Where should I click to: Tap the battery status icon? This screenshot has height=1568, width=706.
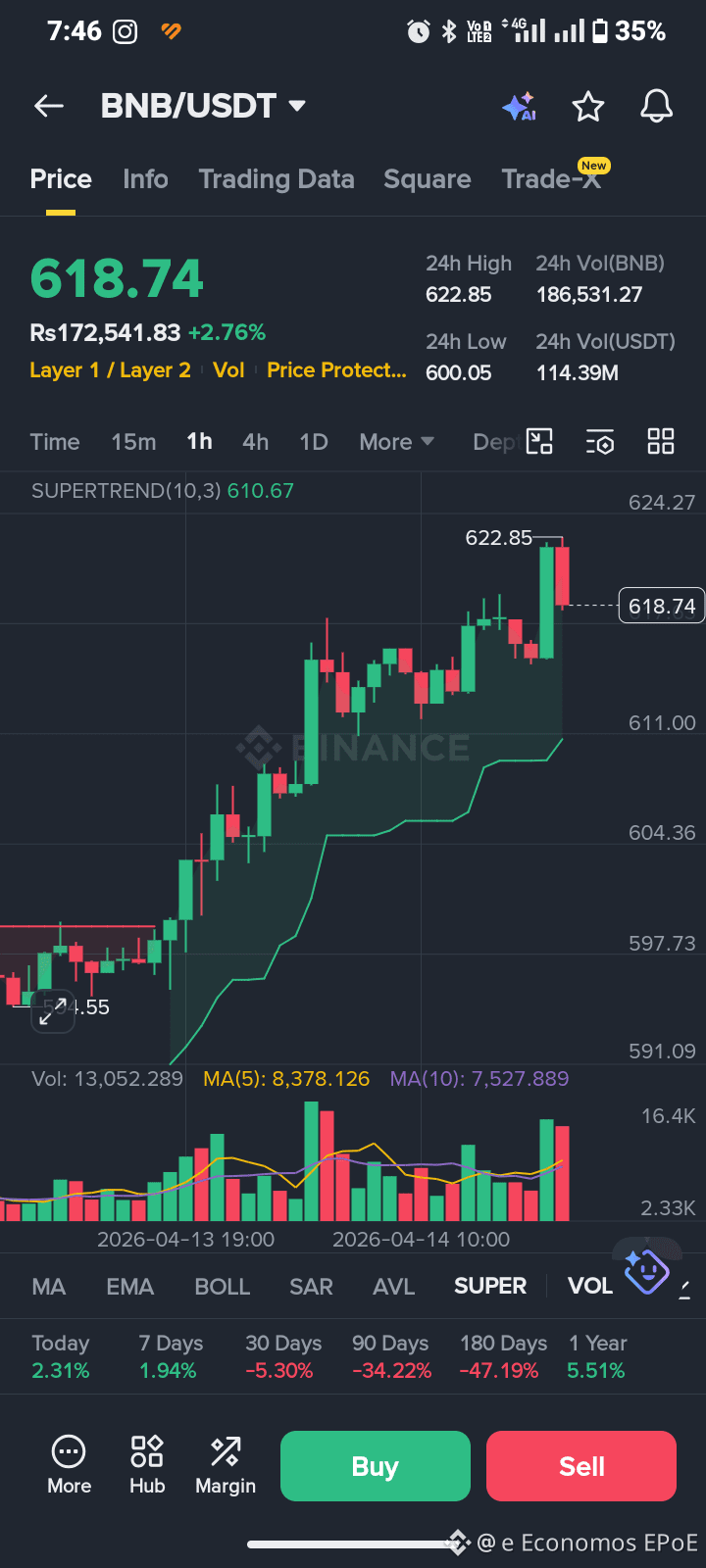[600, 31]
